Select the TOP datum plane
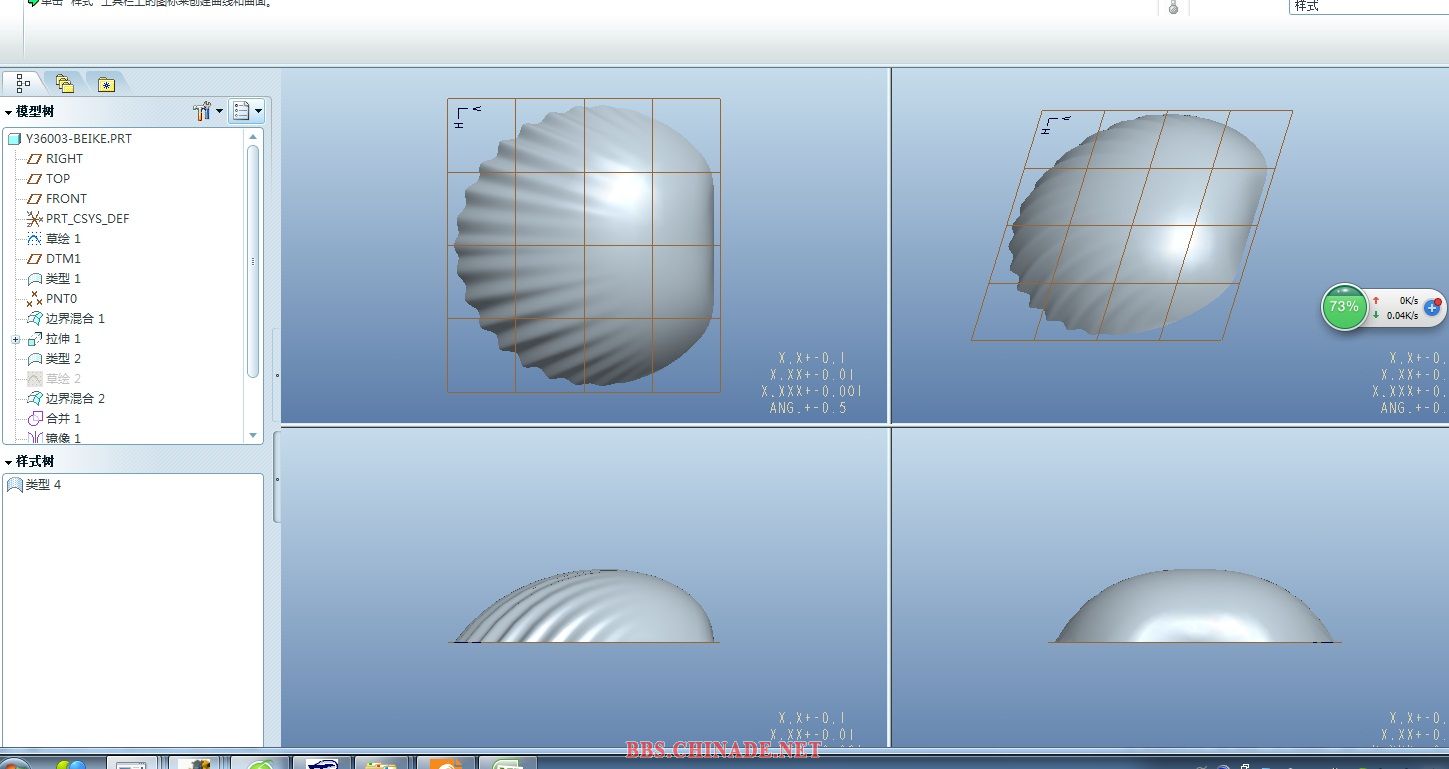Viewport: 1449px width, 769px height. click(58, 179)
